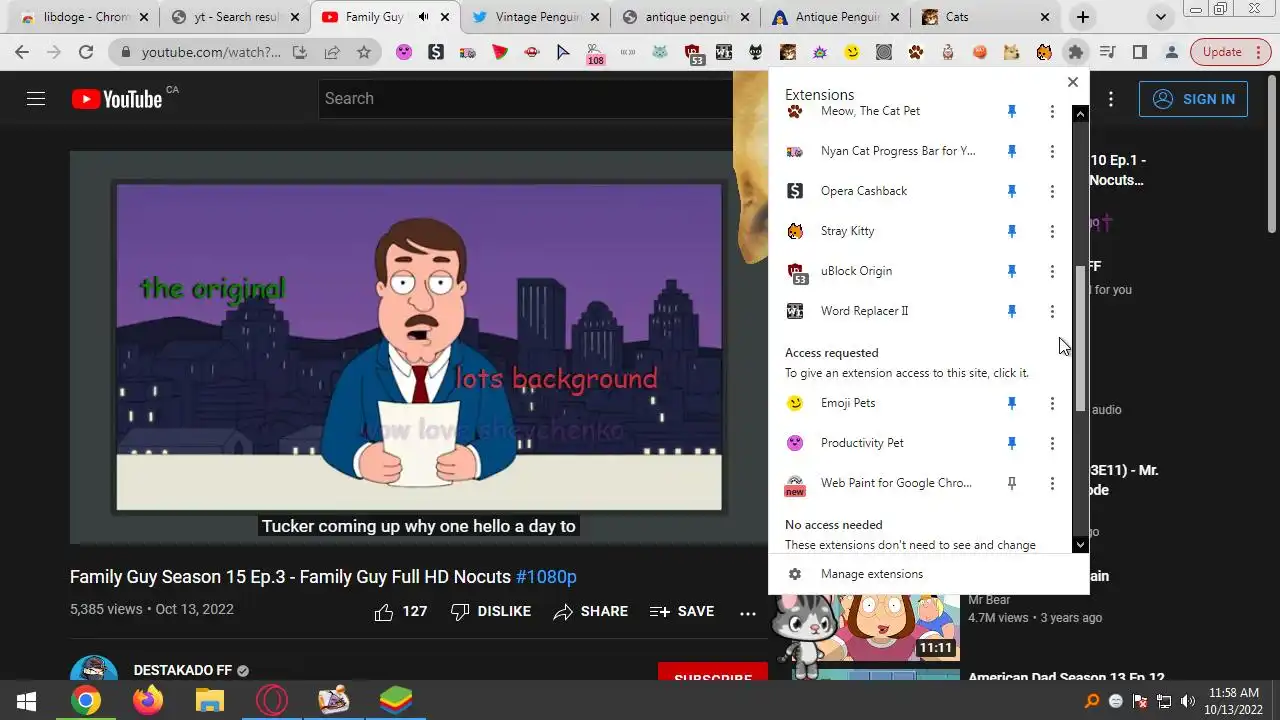Unpin Meow, The Cat Pet extension
Image resolution: width=1280 pixels, height=720 pixels.
click(1012, 111)
